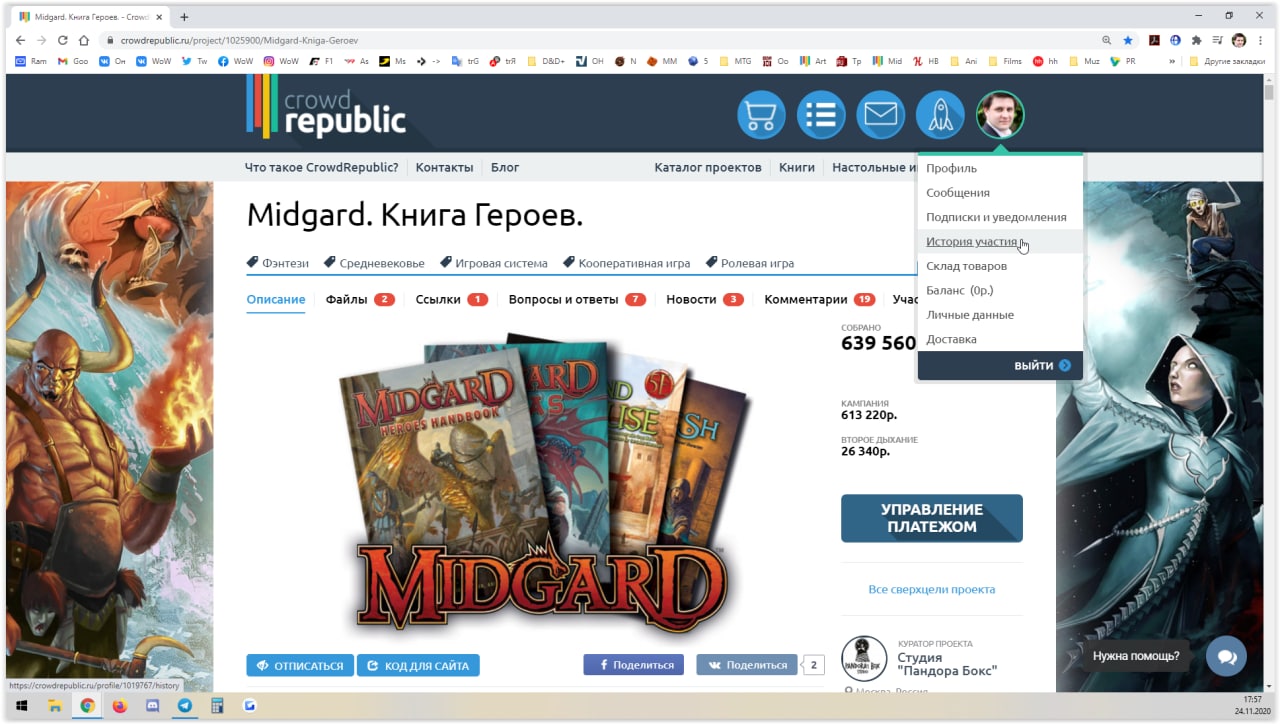Open Chrome three-dot menu

(1260, 40)
